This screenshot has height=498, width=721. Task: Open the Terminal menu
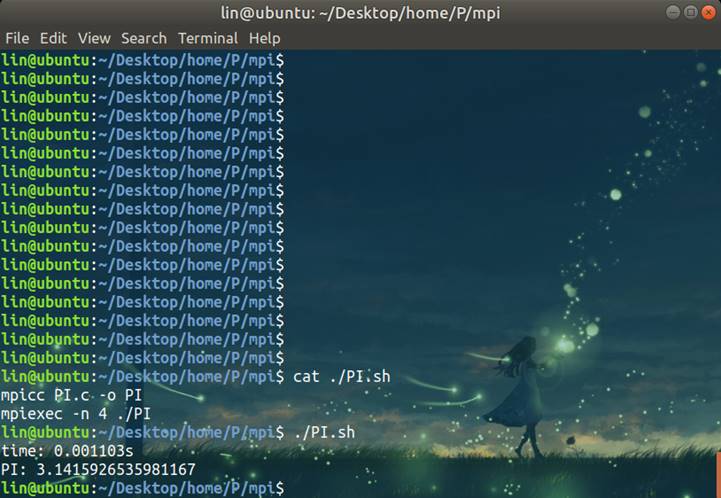(208, 38)
